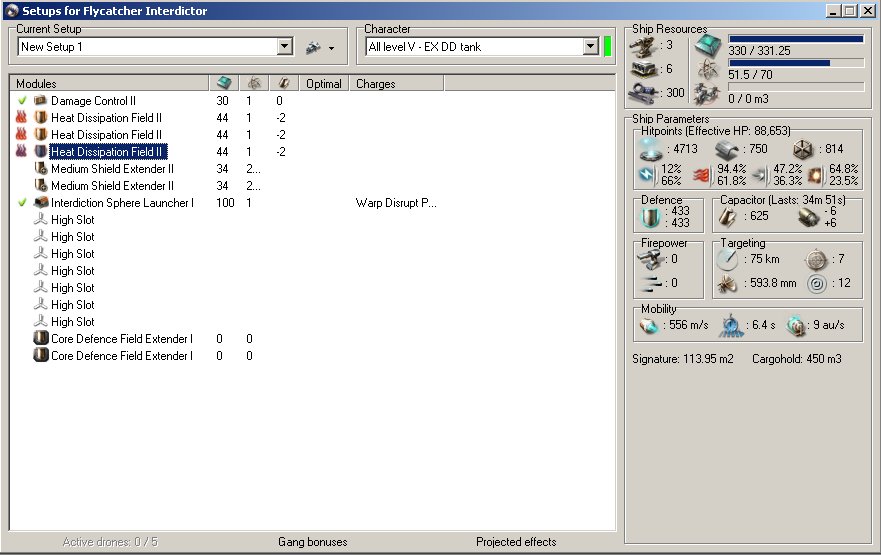
Task: Click the CPU resource icon
Action: tap(708, 45)
